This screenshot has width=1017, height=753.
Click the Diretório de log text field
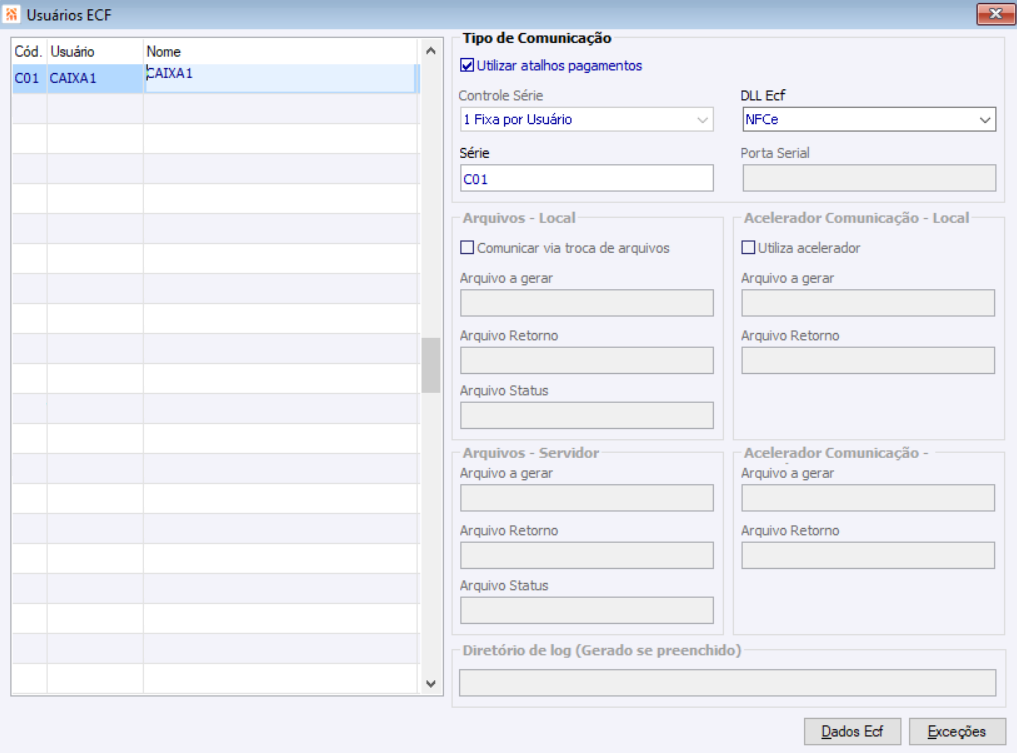pos(727,682)
